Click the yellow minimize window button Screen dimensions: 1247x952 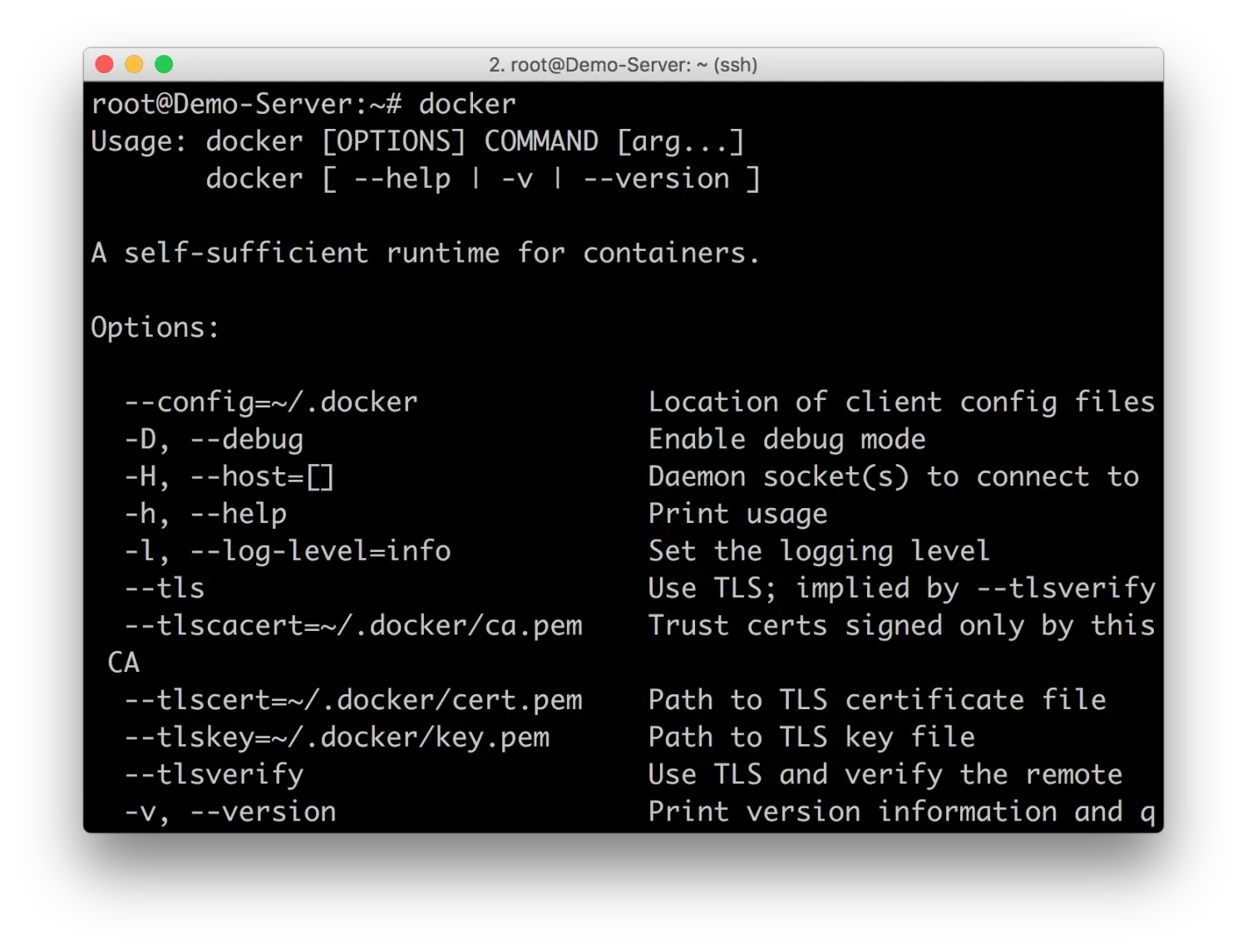point(134,64)
